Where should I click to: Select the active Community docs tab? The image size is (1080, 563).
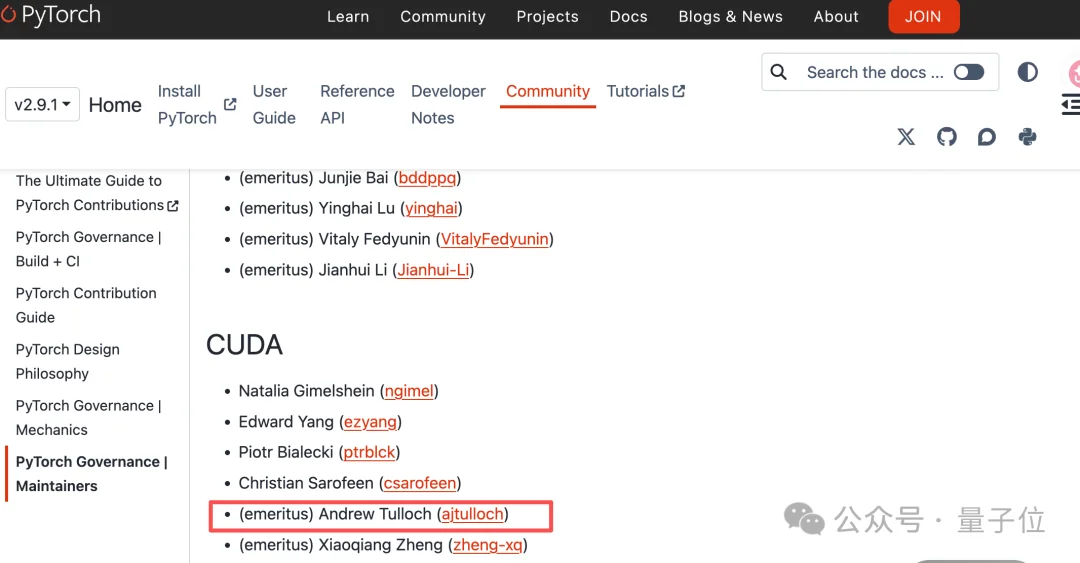pos(548,92)
